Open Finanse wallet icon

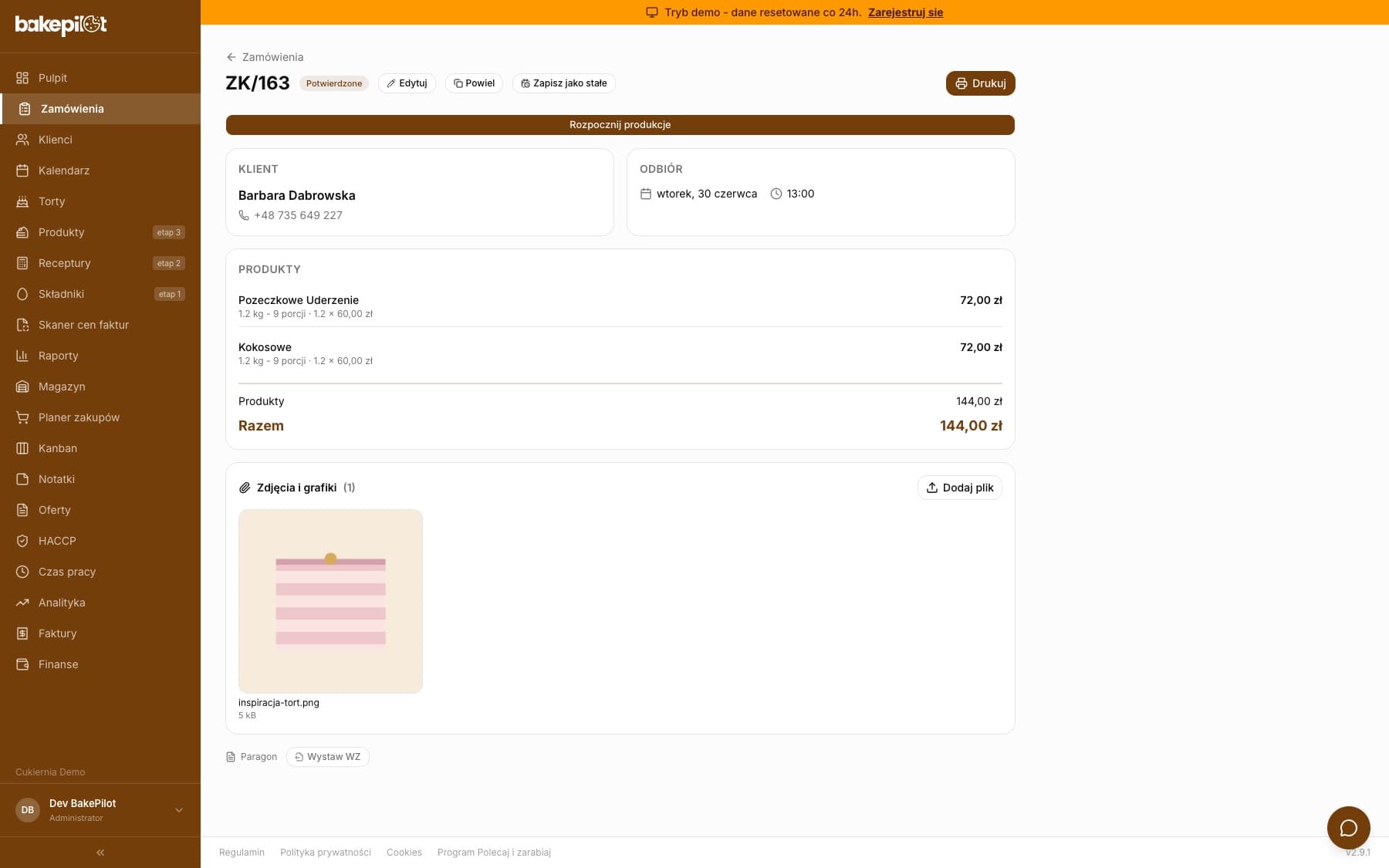(x=22, y=664)
